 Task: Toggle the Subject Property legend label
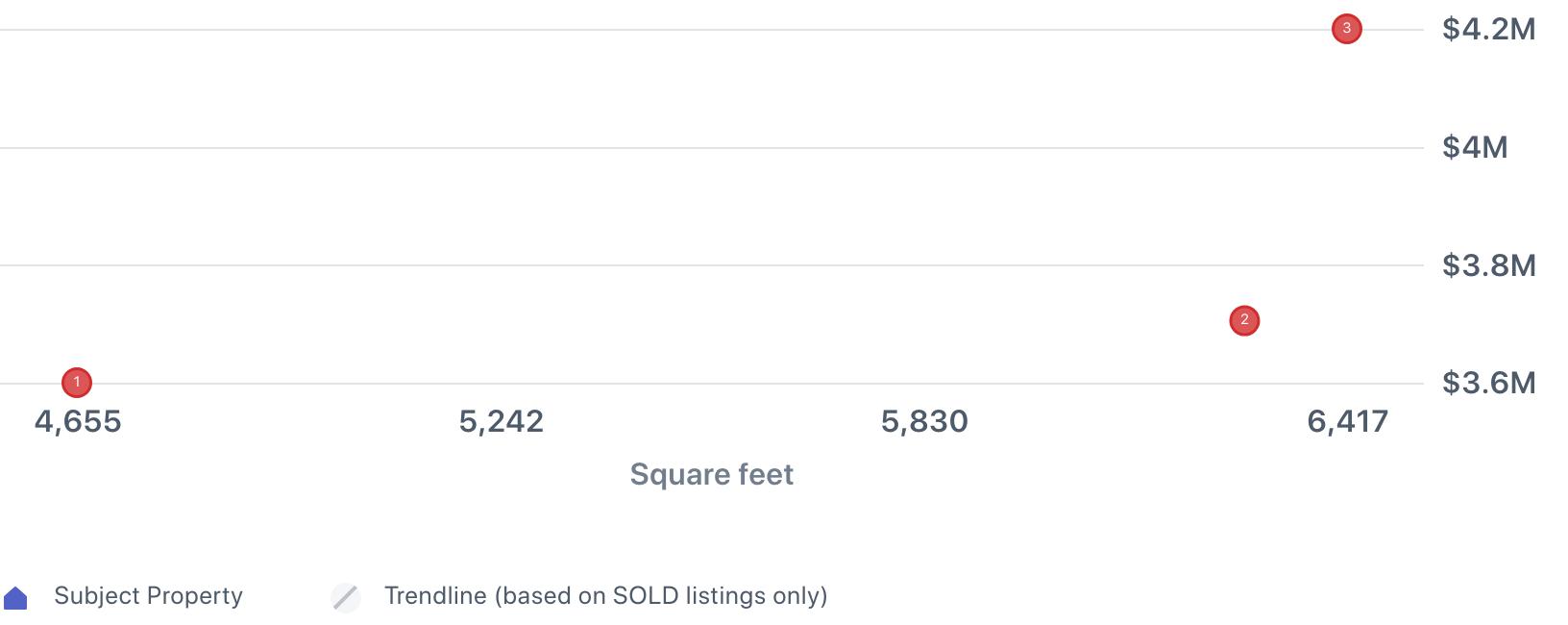(148, 596)
